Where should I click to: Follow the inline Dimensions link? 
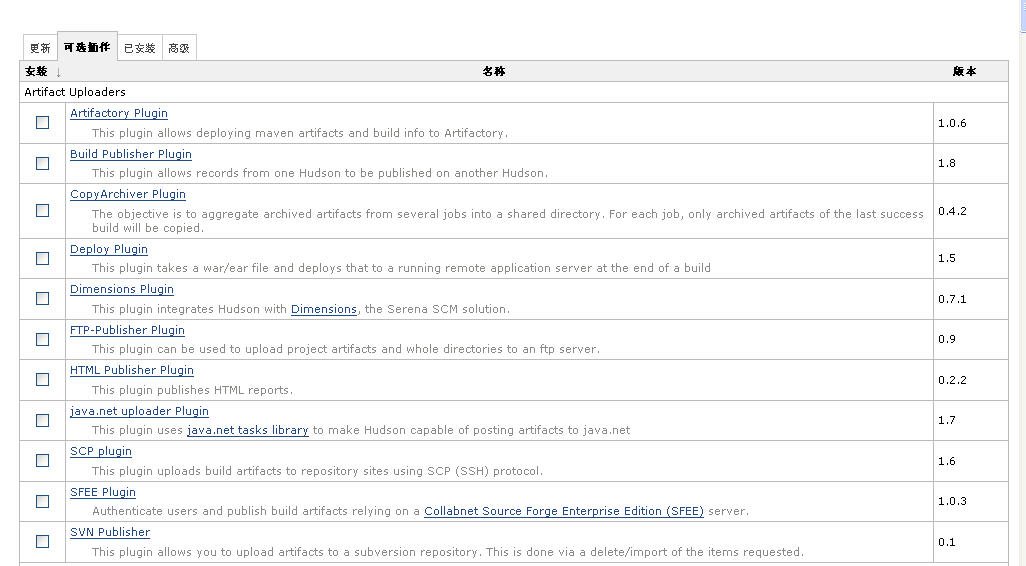(x=324, y=309)
